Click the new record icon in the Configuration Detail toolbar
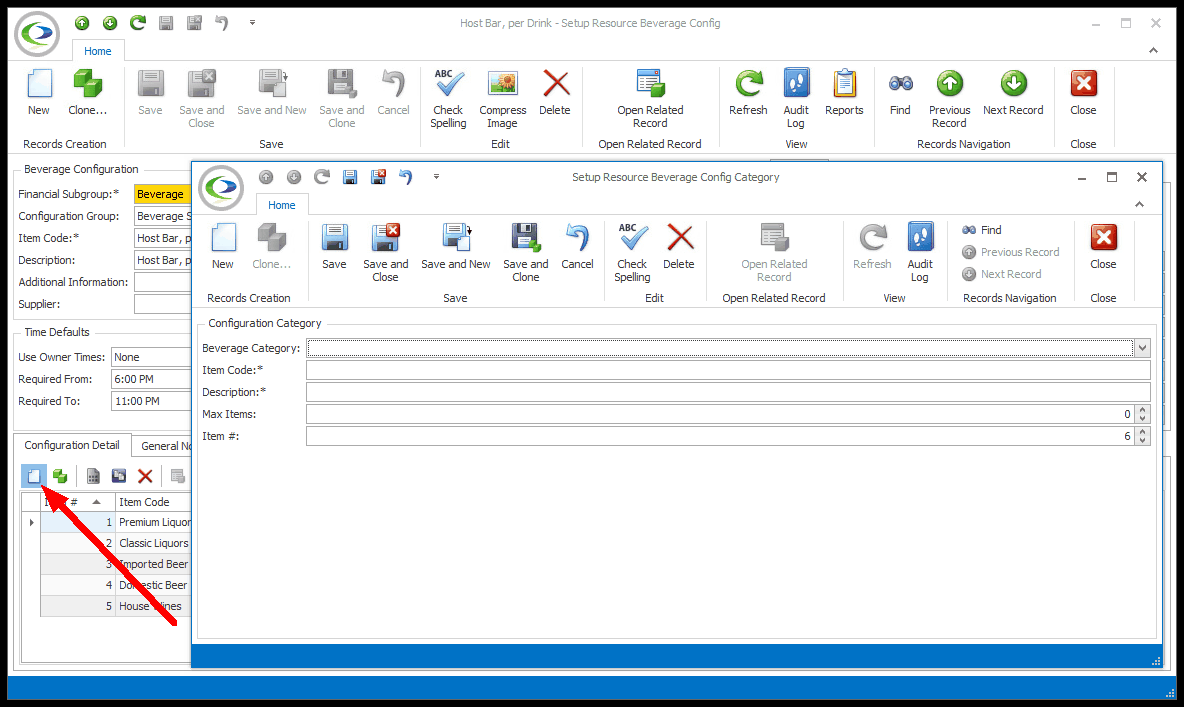 pyautogui.click(x=34, y=476)
